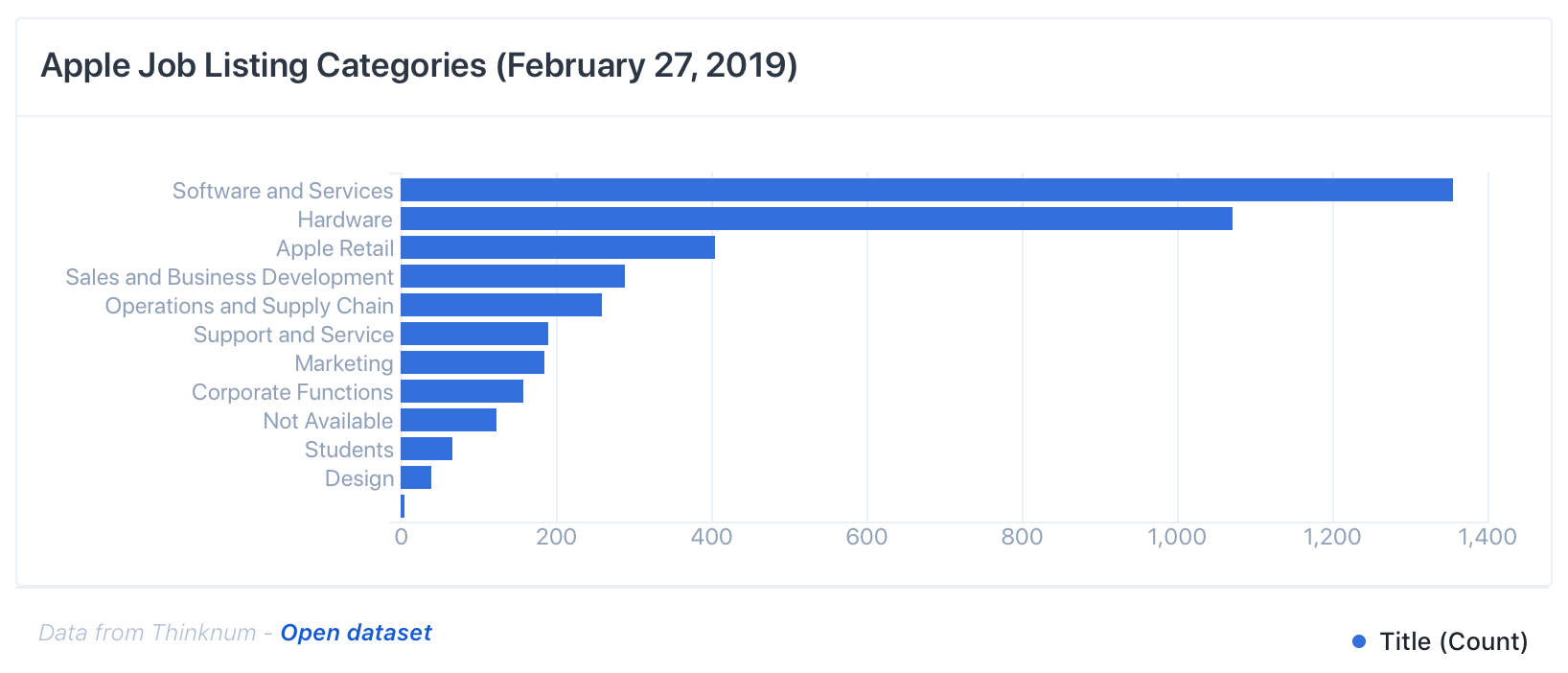Click the unlabeled smallest bar at bottom

(x=403, y=506)
